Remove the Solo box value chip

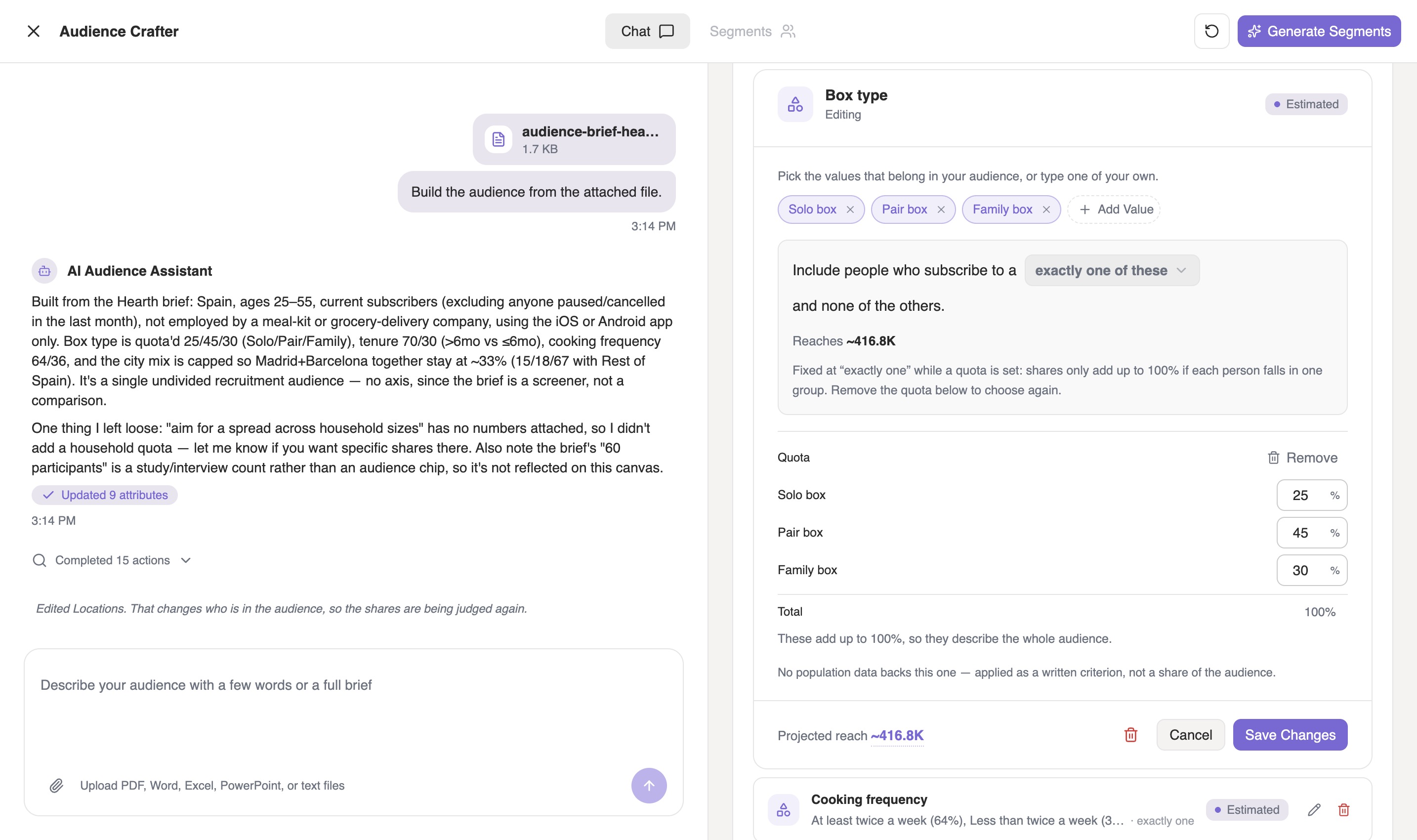pyautogui.click(x=850, y=210)
